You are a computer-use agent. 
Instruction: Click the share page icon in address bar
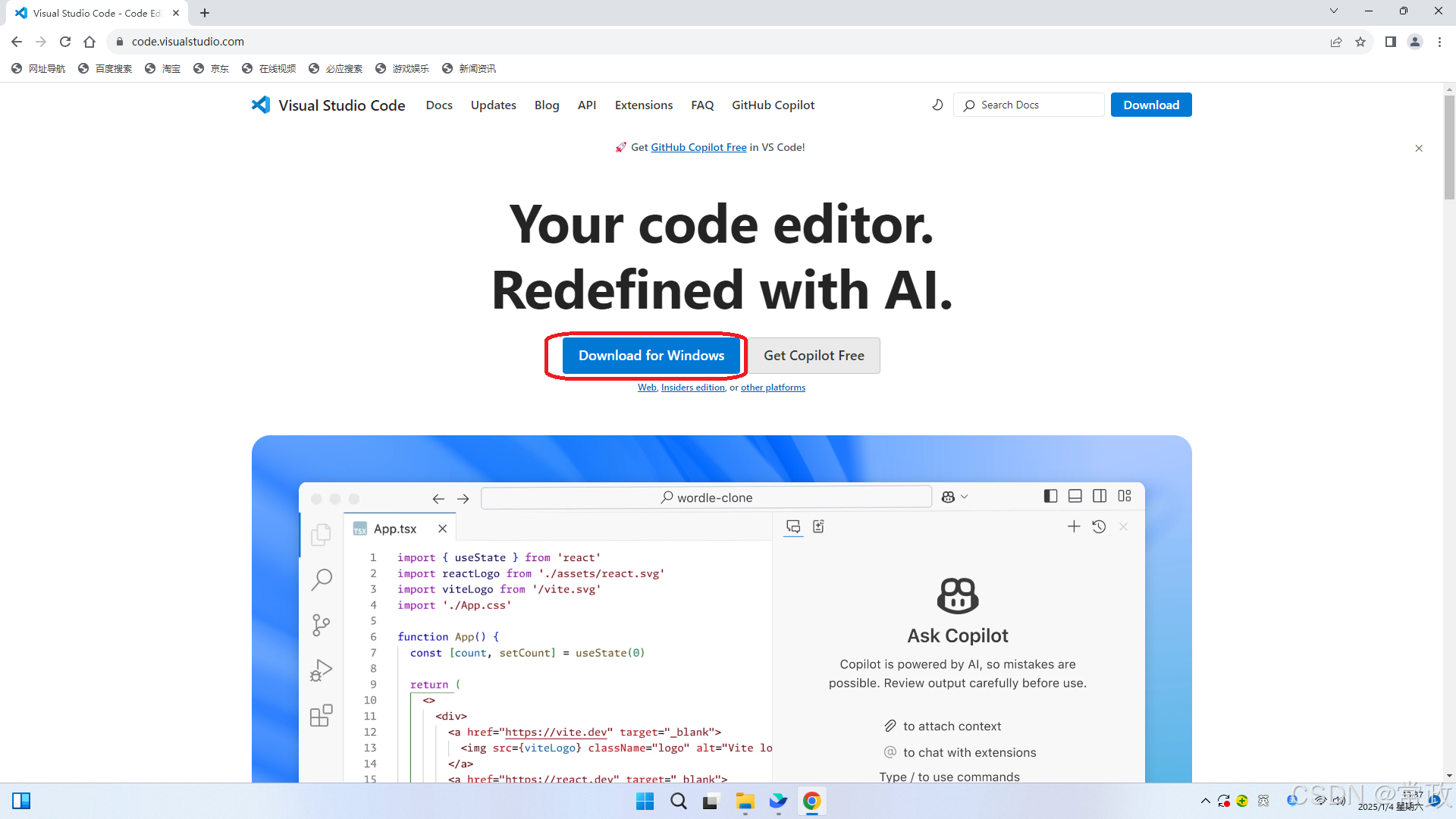(x=1336, y=42)
